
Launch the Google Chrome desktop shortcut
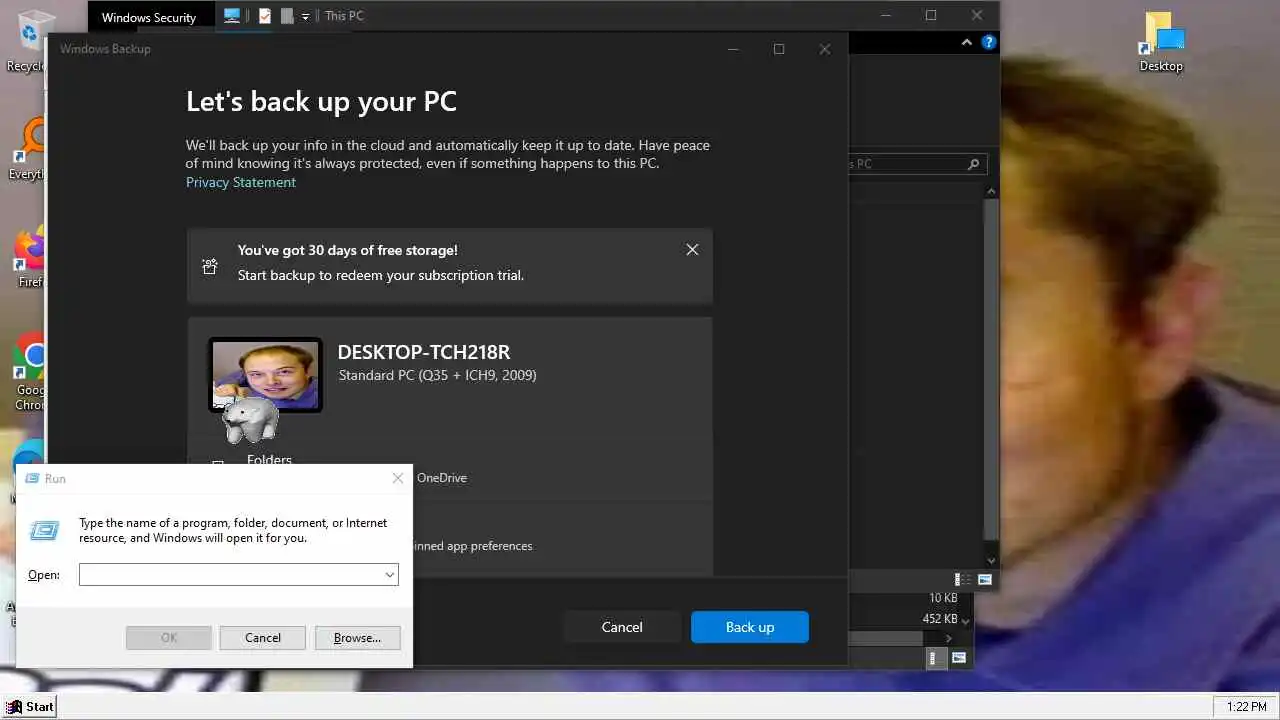[32, 371]
